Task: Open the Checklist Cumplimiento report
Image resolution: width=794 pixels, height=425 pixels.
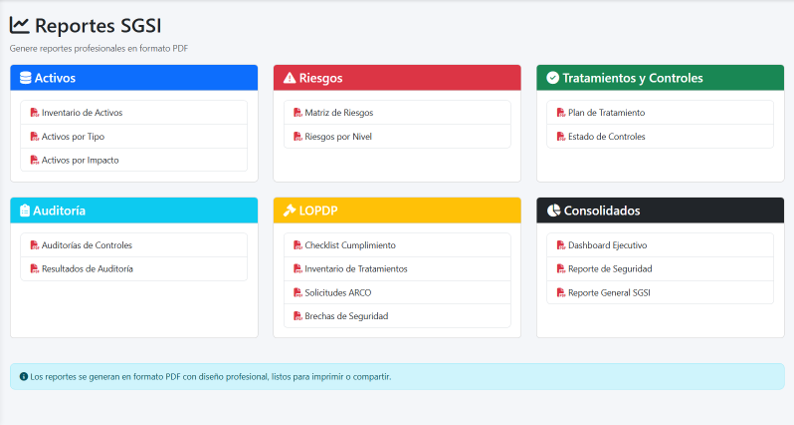Action: point(397,245)
